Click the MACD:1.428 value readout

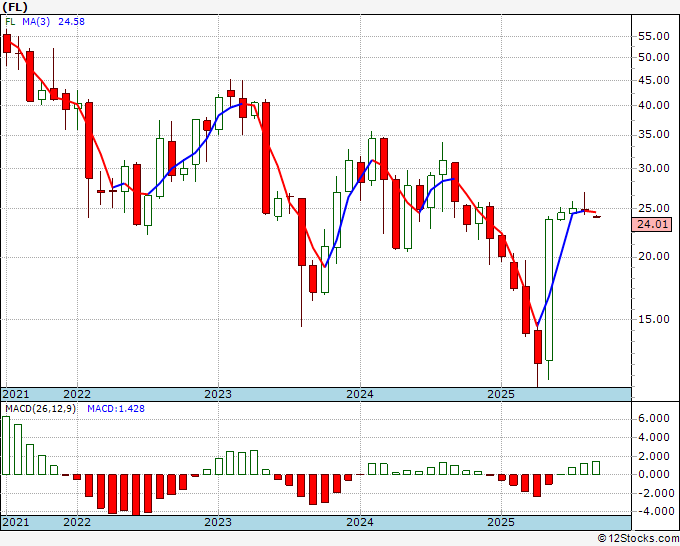pyautogui.click(x=116, y=409)
